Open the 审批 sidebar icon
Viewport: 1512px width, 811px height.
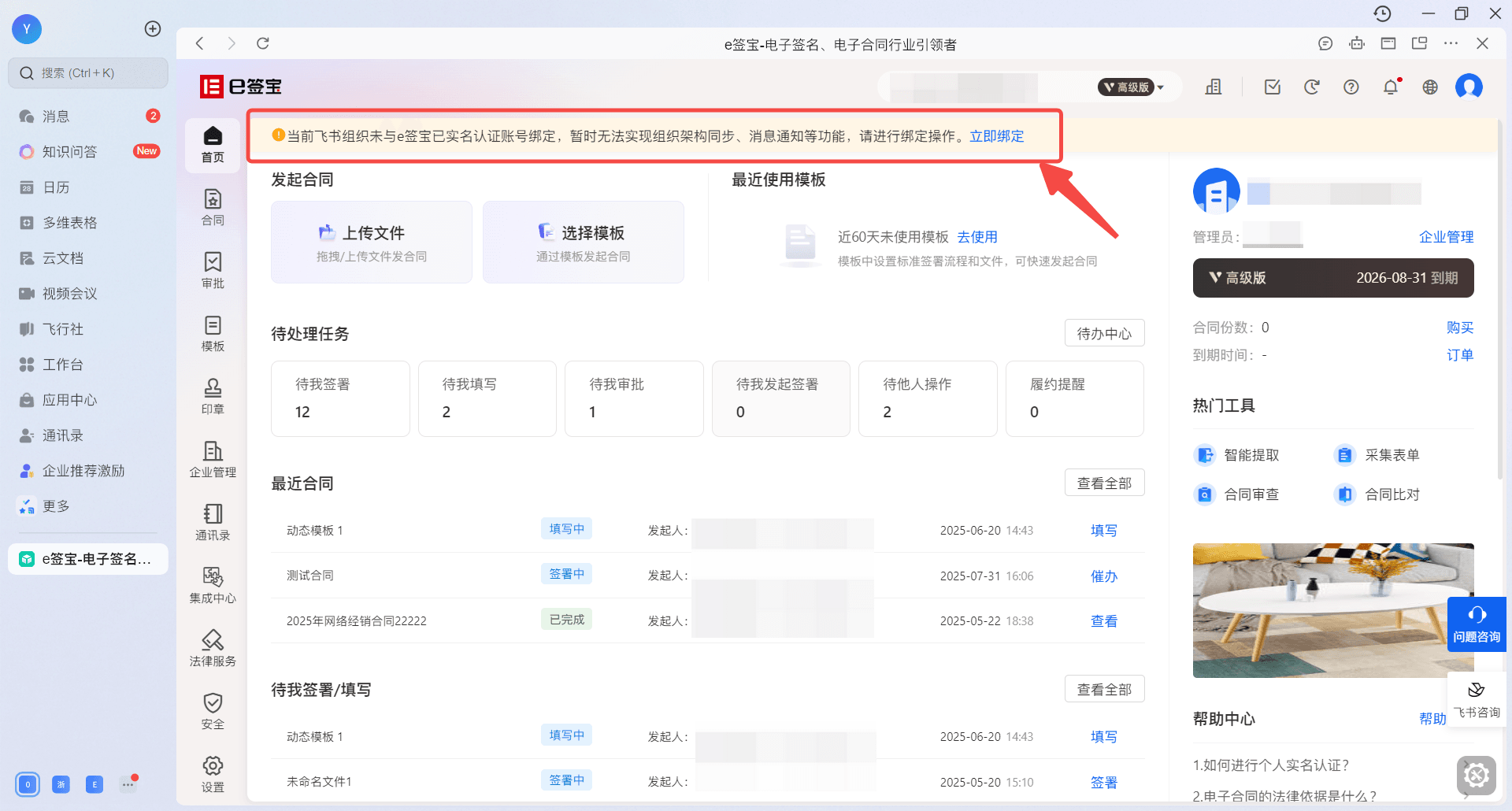click(x=213, y=270)
